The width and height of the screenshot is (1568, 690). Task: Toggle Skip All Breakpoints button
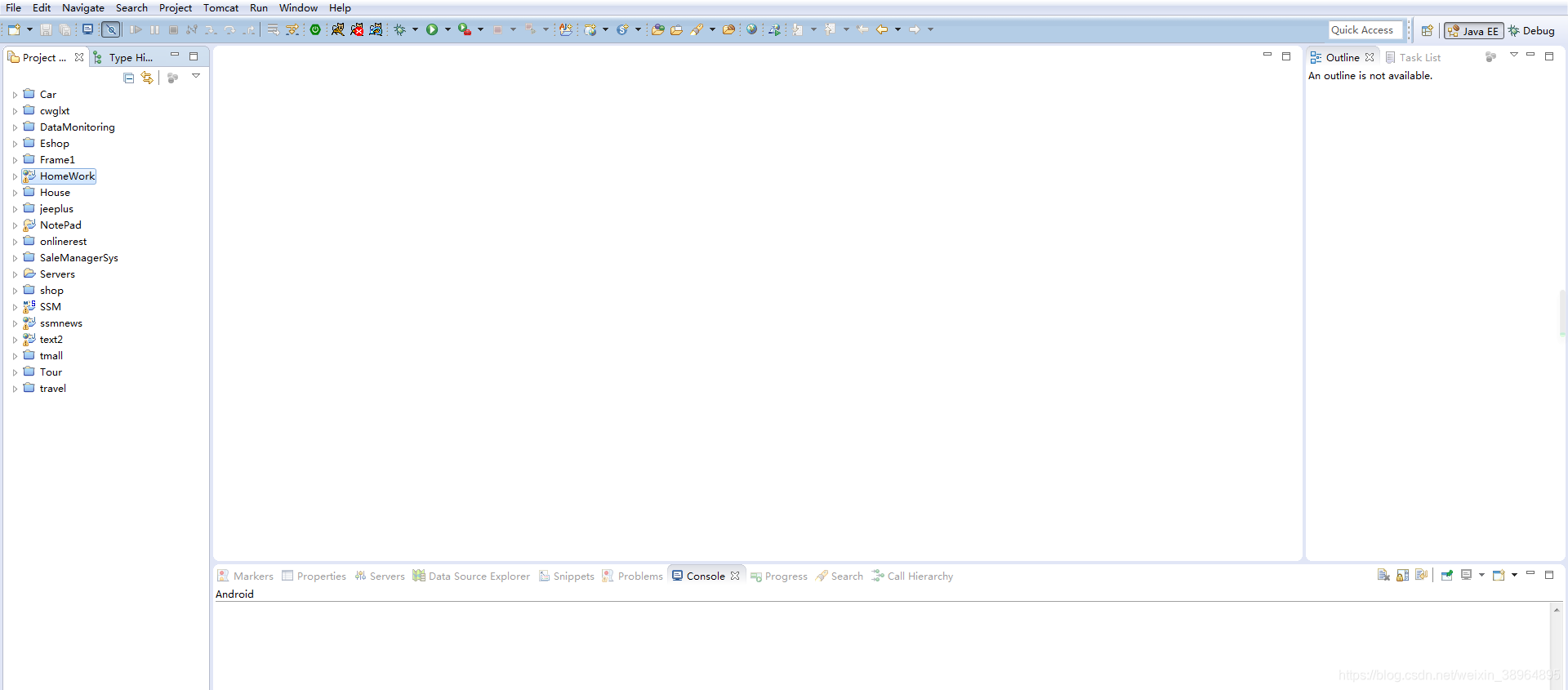click(111, 29)
